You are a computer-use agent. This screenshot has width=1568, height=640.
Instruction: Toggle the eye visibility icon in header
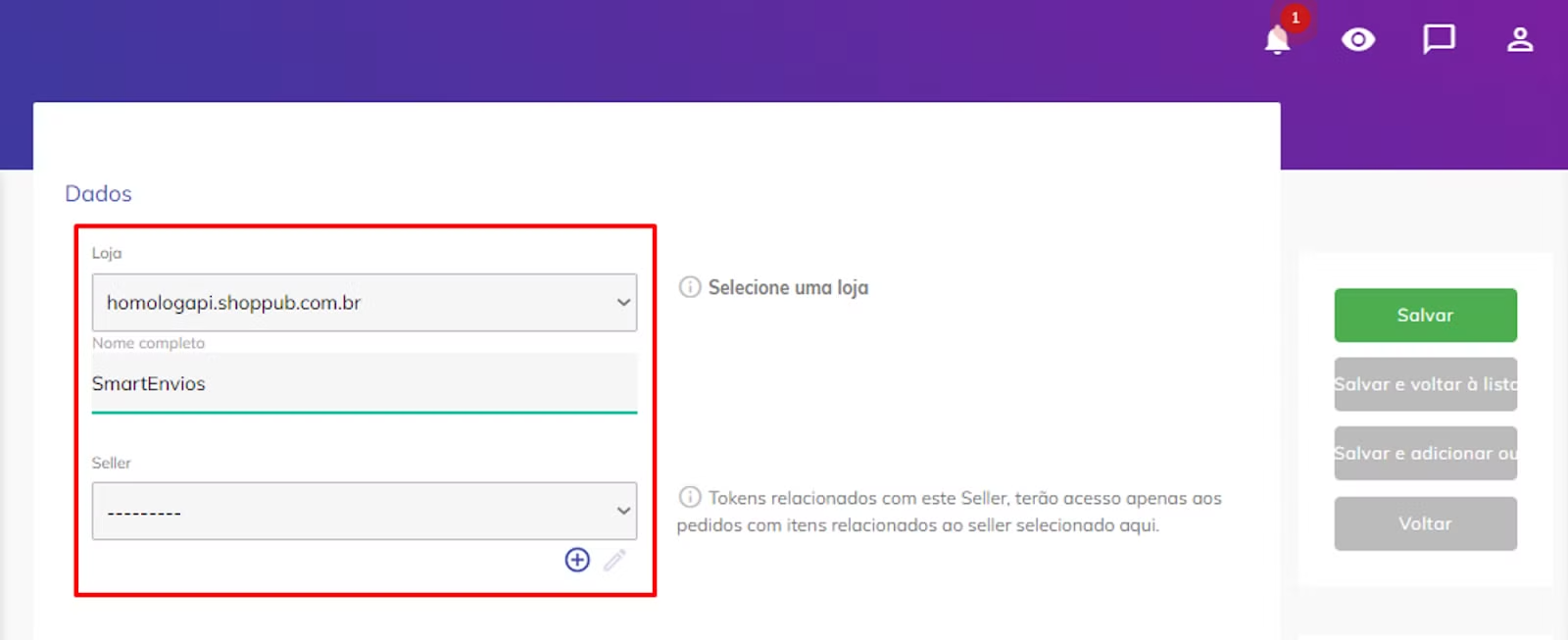coord(1358,39)
